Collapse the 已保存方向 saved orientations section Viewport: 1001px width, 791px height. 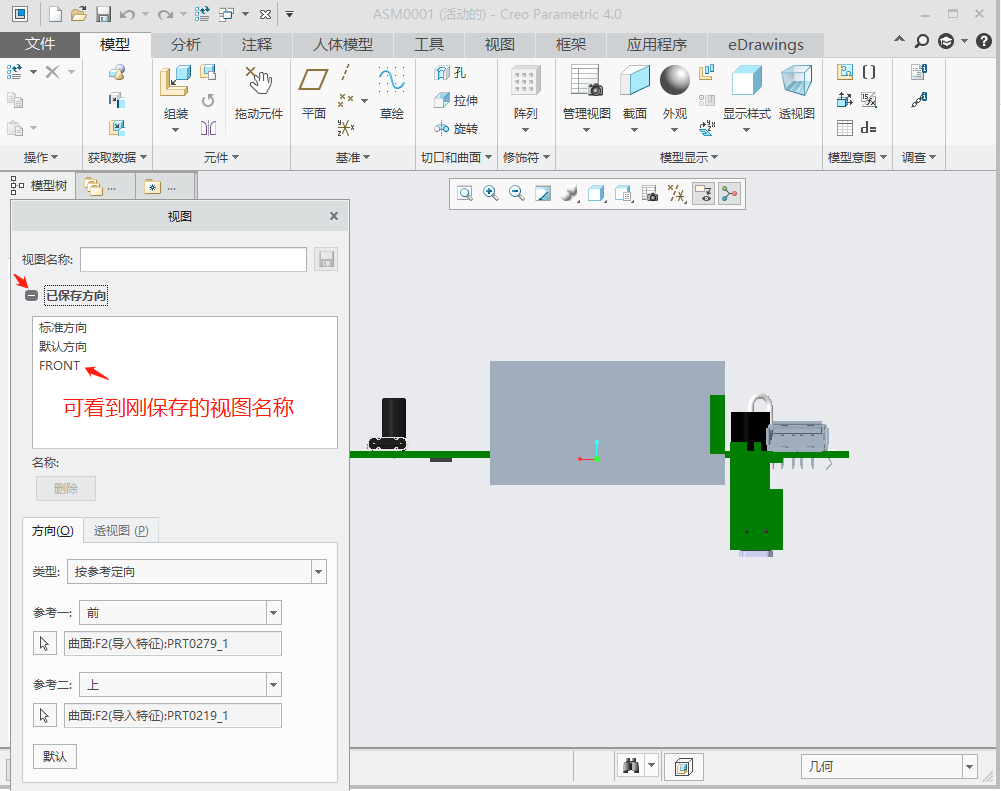tap(31, 296)
